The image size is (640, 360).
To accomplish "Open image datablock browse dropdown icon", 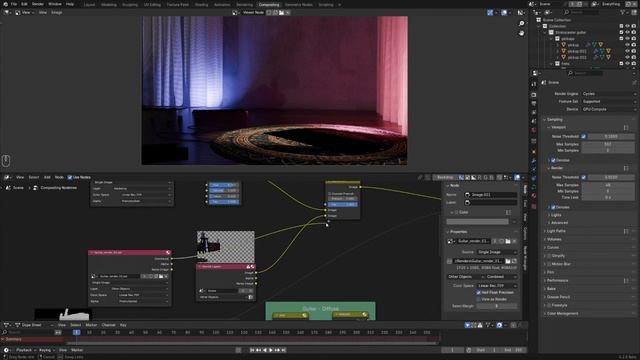I will 451,241.
